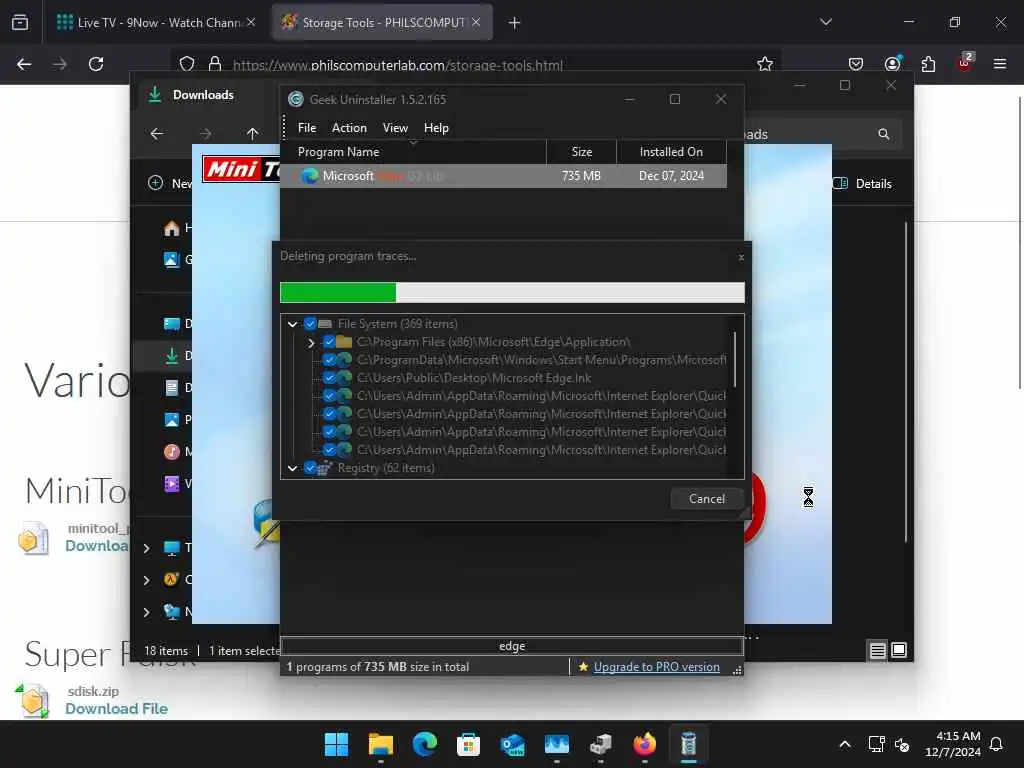Open the Music folder icon in the Explorer sidebar
Screen dimensions: 1024x768
(172, 452)
